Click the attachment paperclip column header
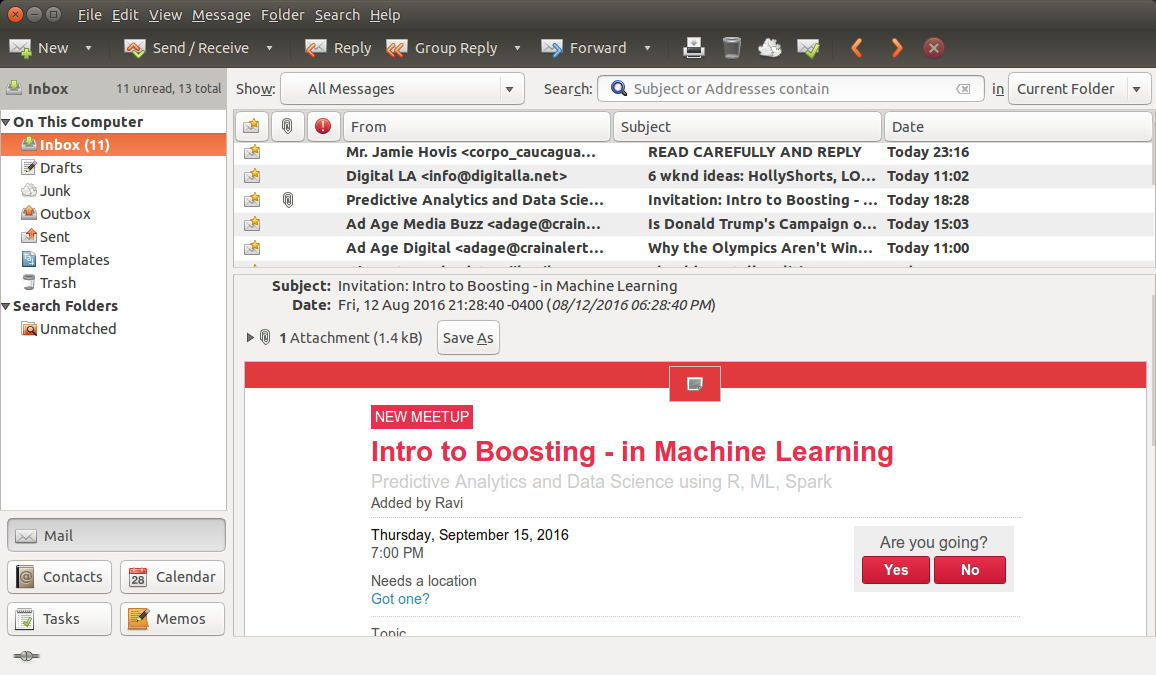 (x=287, y=127)
